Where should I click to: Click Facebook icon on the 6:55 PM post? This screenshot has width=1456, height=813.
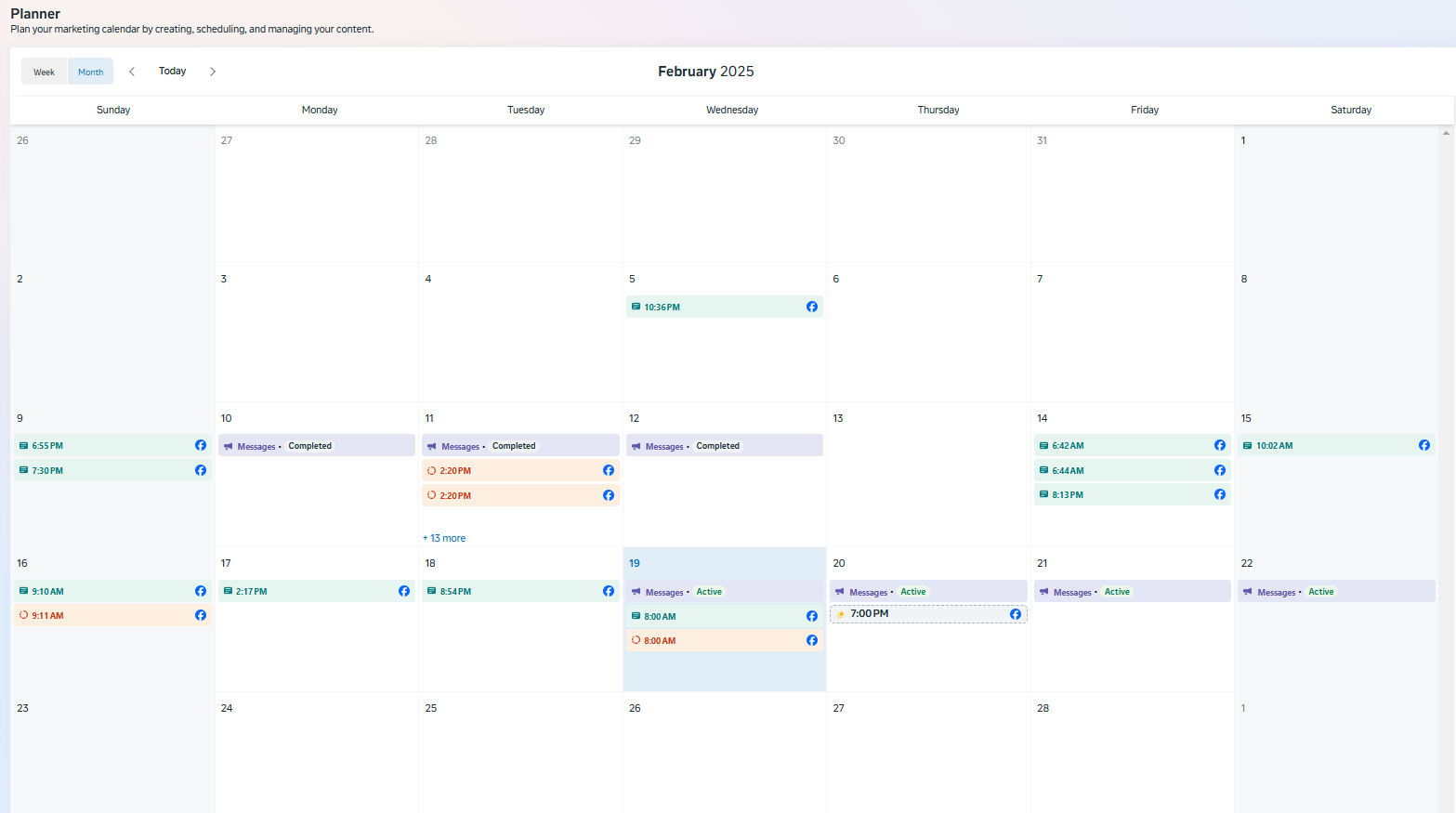tap(201, 446)
